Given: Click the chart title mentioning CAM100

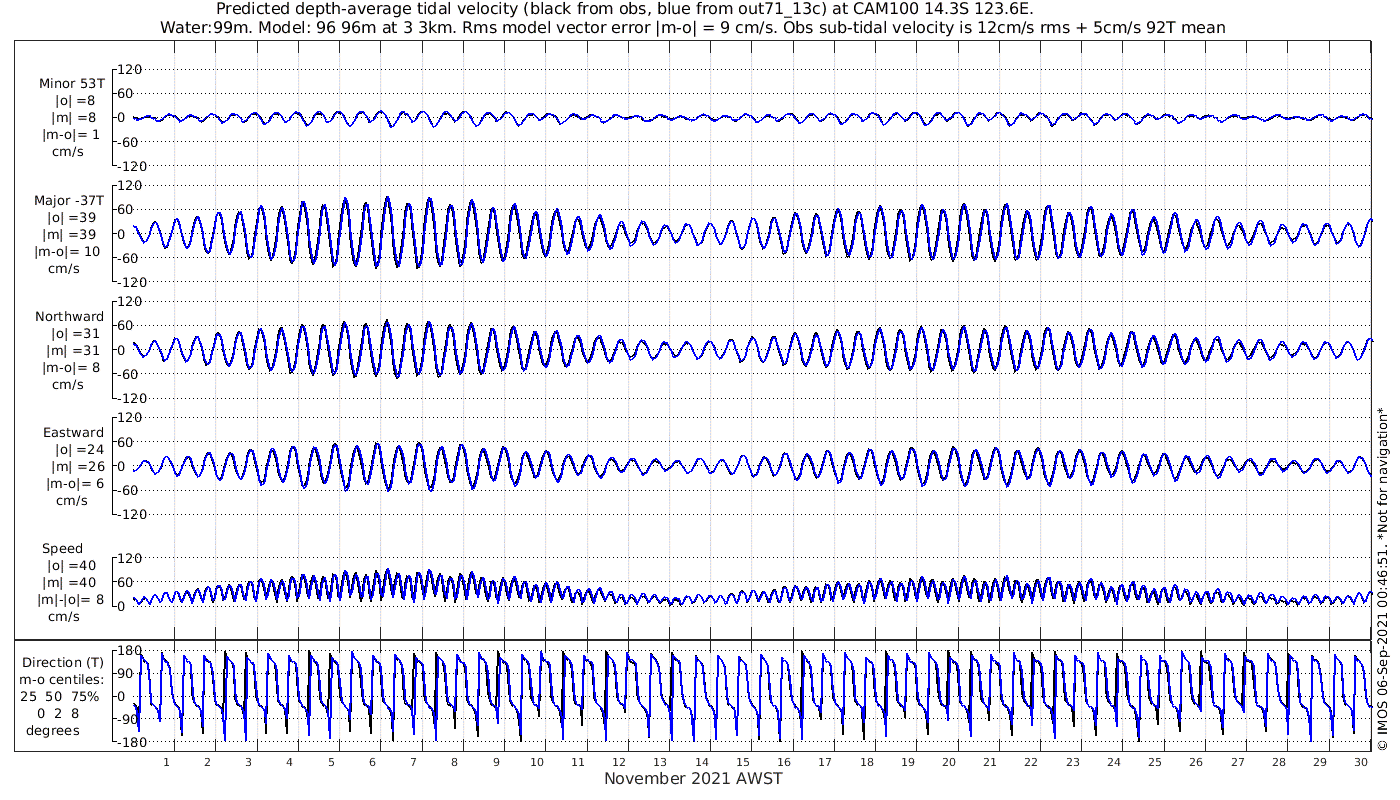Looking at the screenshot, I should [x=625, y=9].
